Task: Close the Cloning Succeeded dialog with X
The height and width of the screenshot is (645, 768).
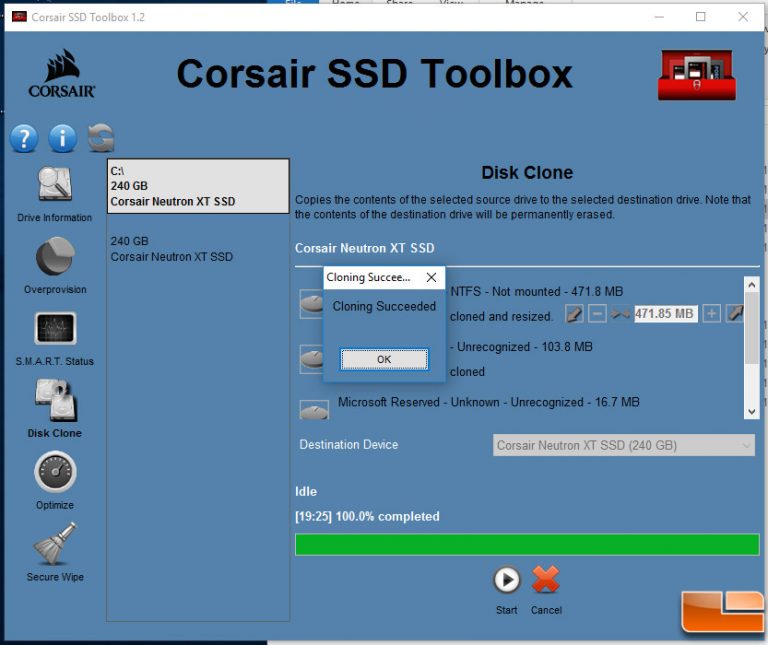Action: [x=431, y=278]
